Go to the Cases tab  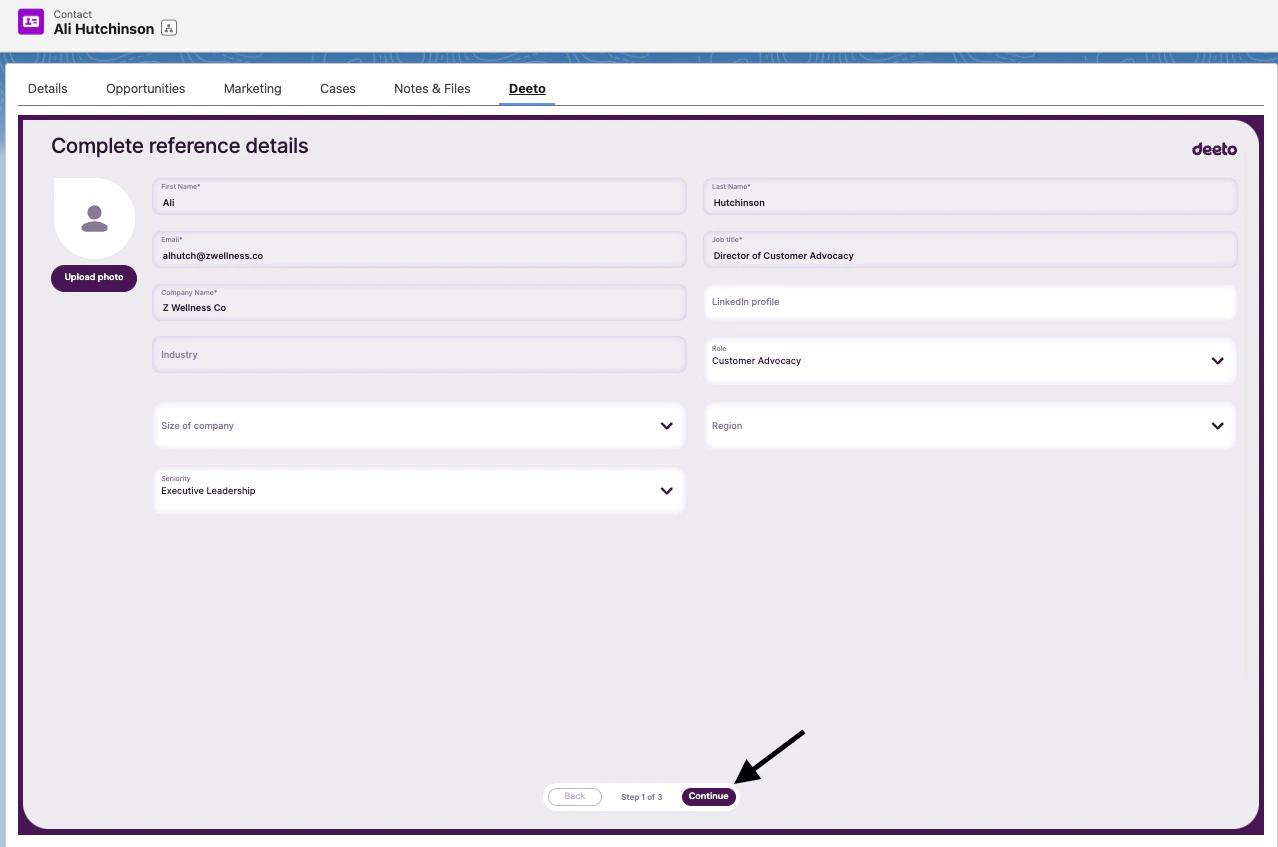tap(338, 88)
